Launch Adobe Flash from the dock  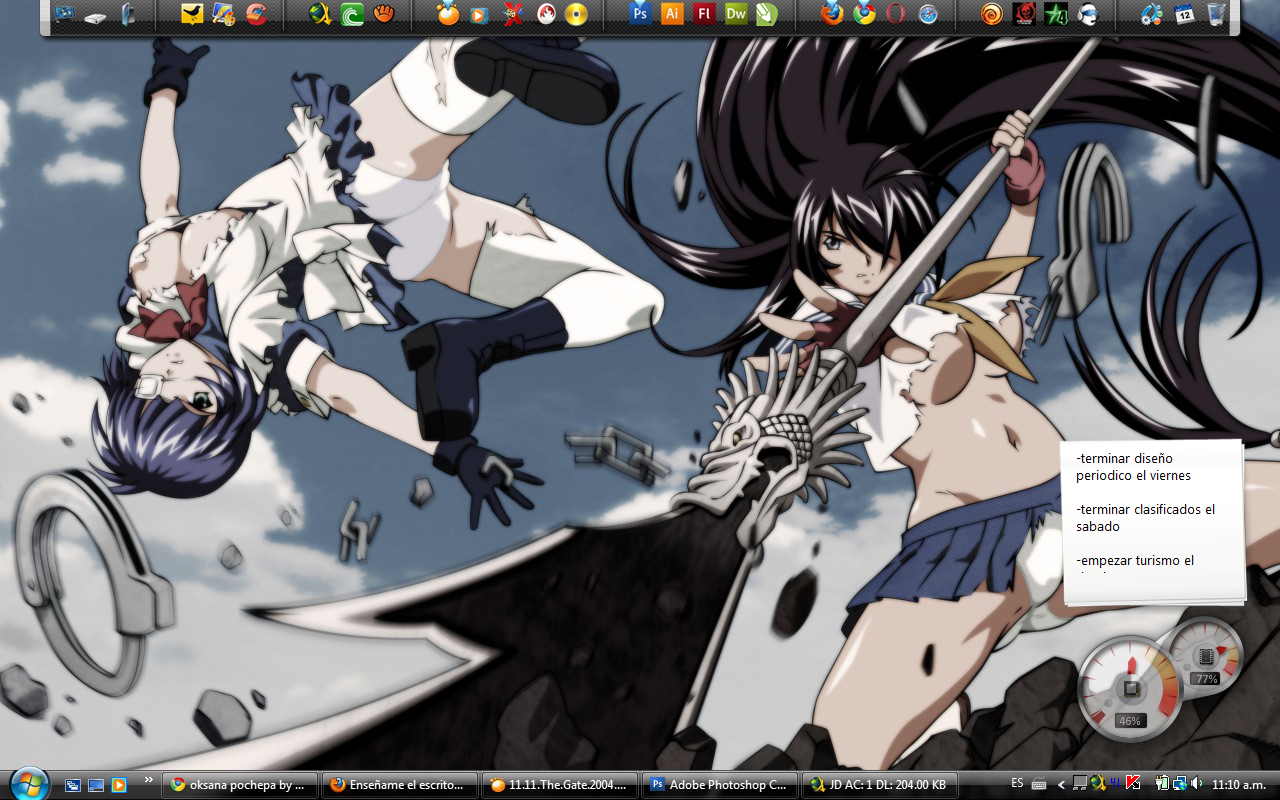pyautogui.click(x=705, y=14)
